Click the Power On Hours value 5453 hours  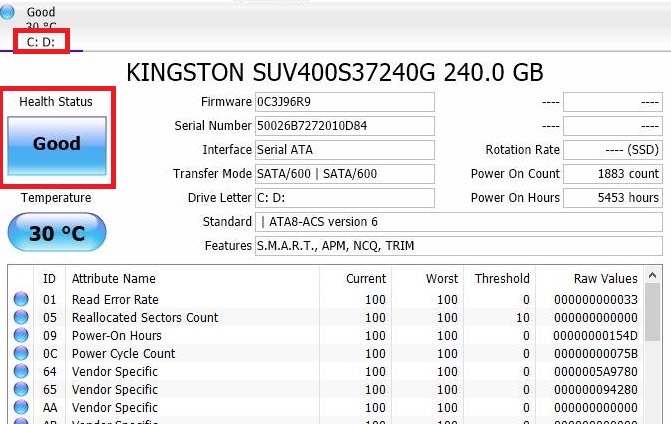point(613,198)
